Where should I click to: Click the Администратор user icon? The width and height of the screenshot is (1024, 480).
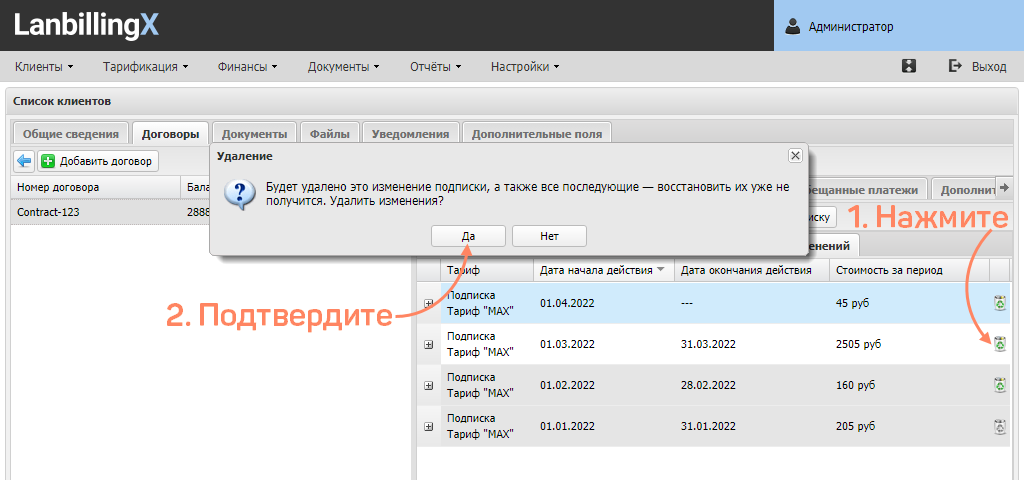coord(793,26)
